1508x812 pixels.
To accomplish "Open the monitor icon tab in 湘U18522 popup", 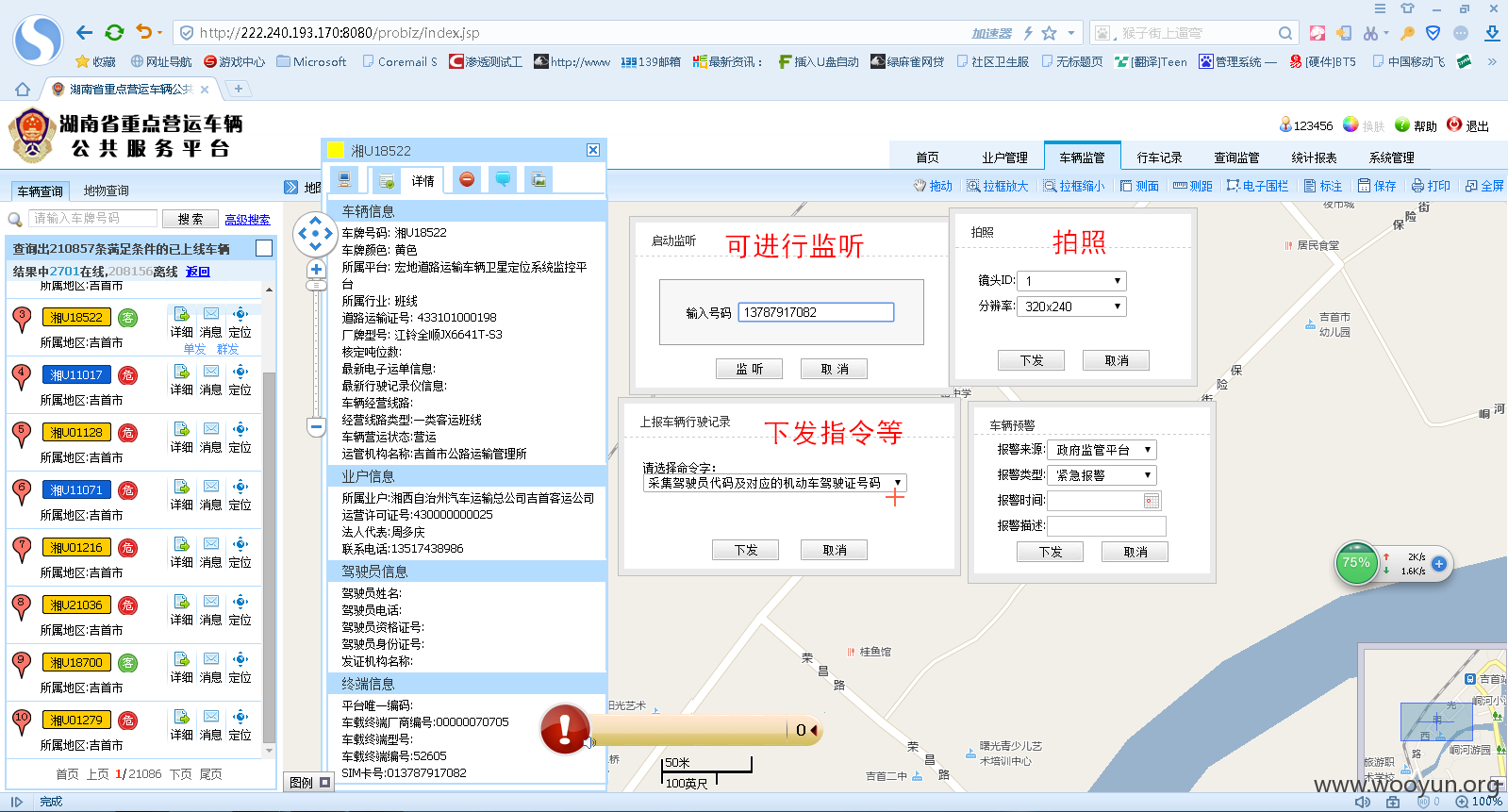I will click(x=345, y=180).
